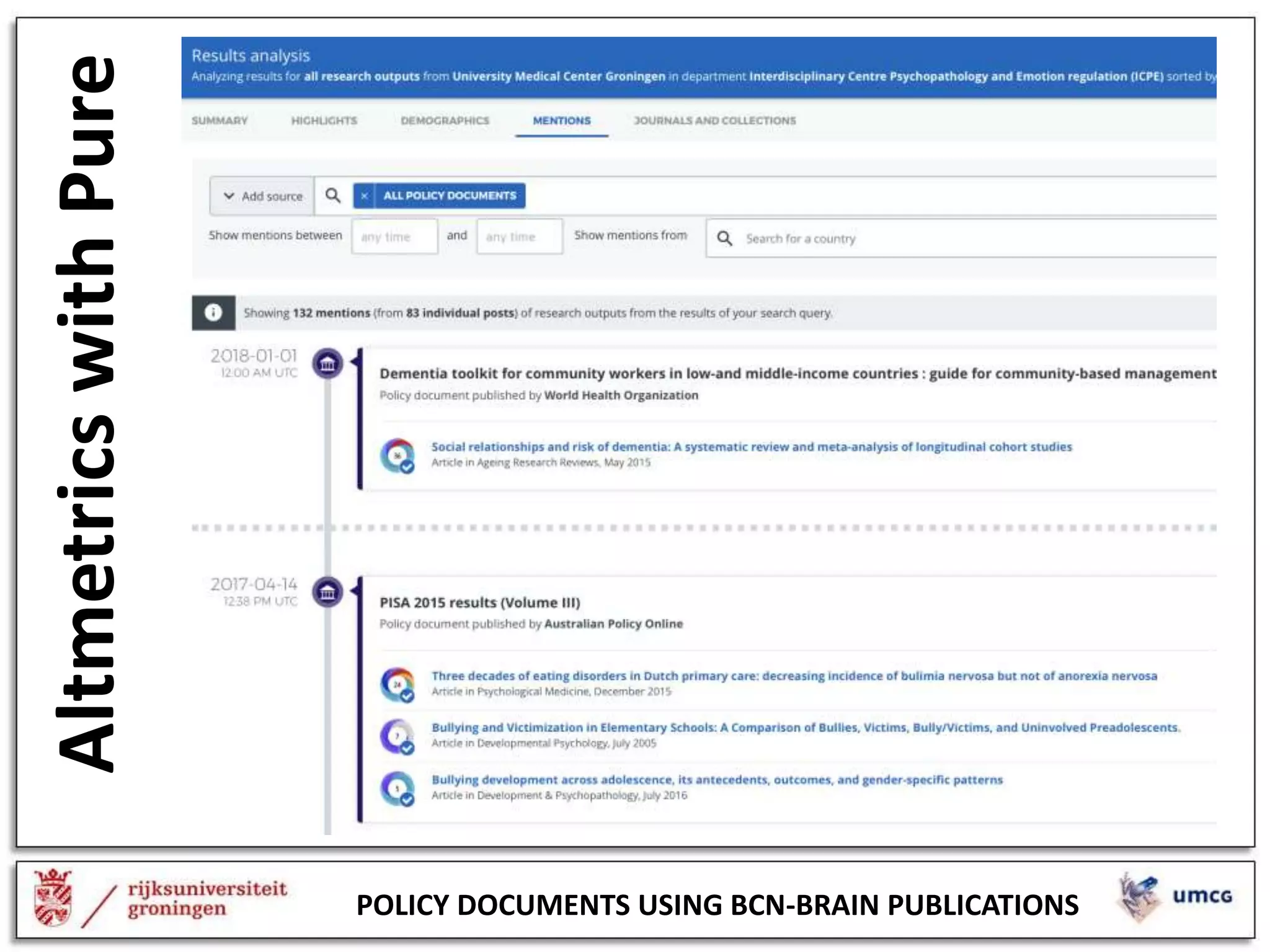Open Three decades of eating disorders article
Viewport: 1270px width, 952px height.
point(794,676)
